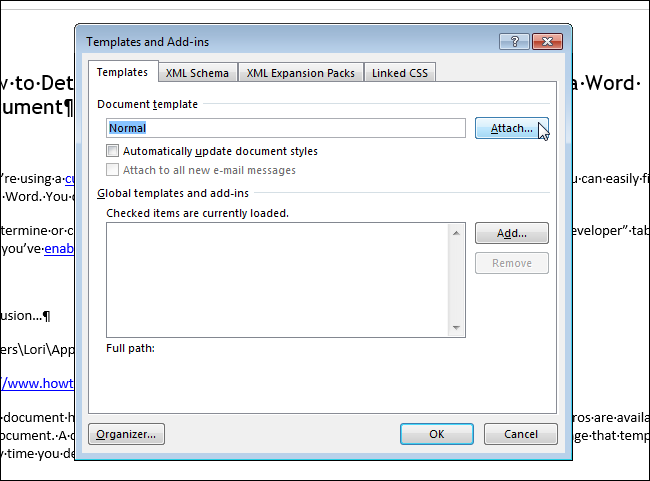650x481 pixels.
Task: Click the Document template Normal field
Action: coord(286,128)
